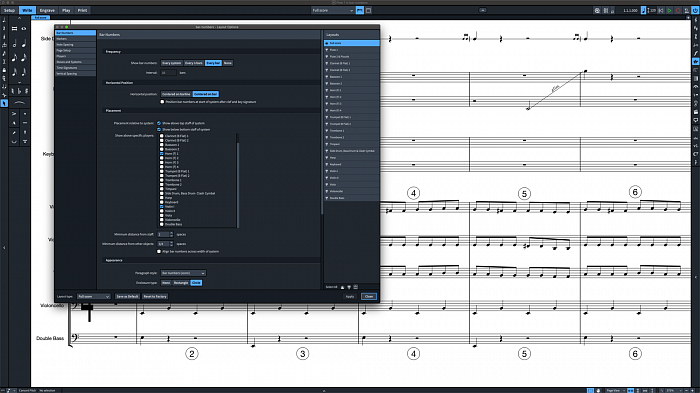Choose Centered on barline horizontal position
700x393 pixels.
[x=176, y=94]
